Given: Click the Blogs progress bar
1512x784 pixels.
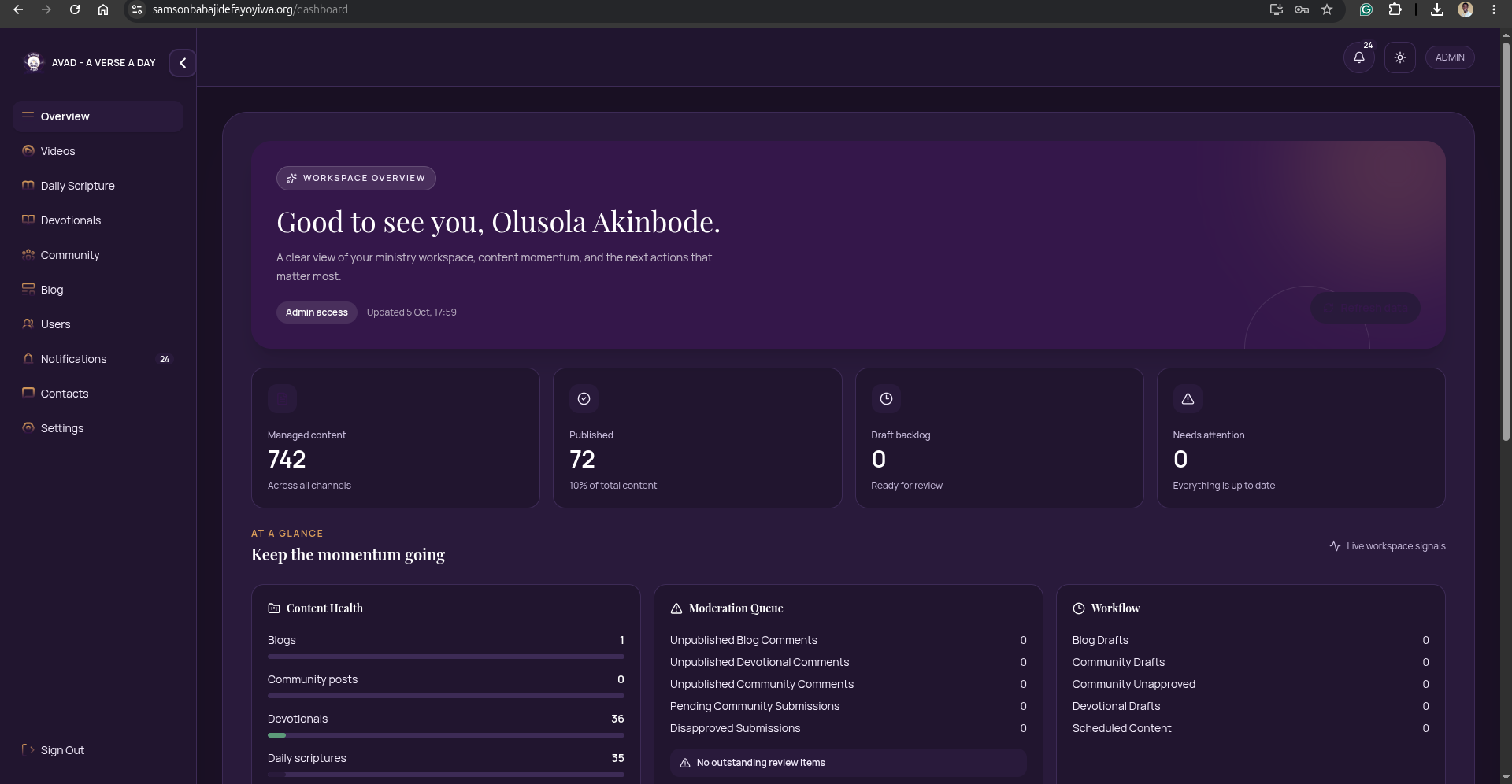Looking at the screenshot, I should coord(446,656).
